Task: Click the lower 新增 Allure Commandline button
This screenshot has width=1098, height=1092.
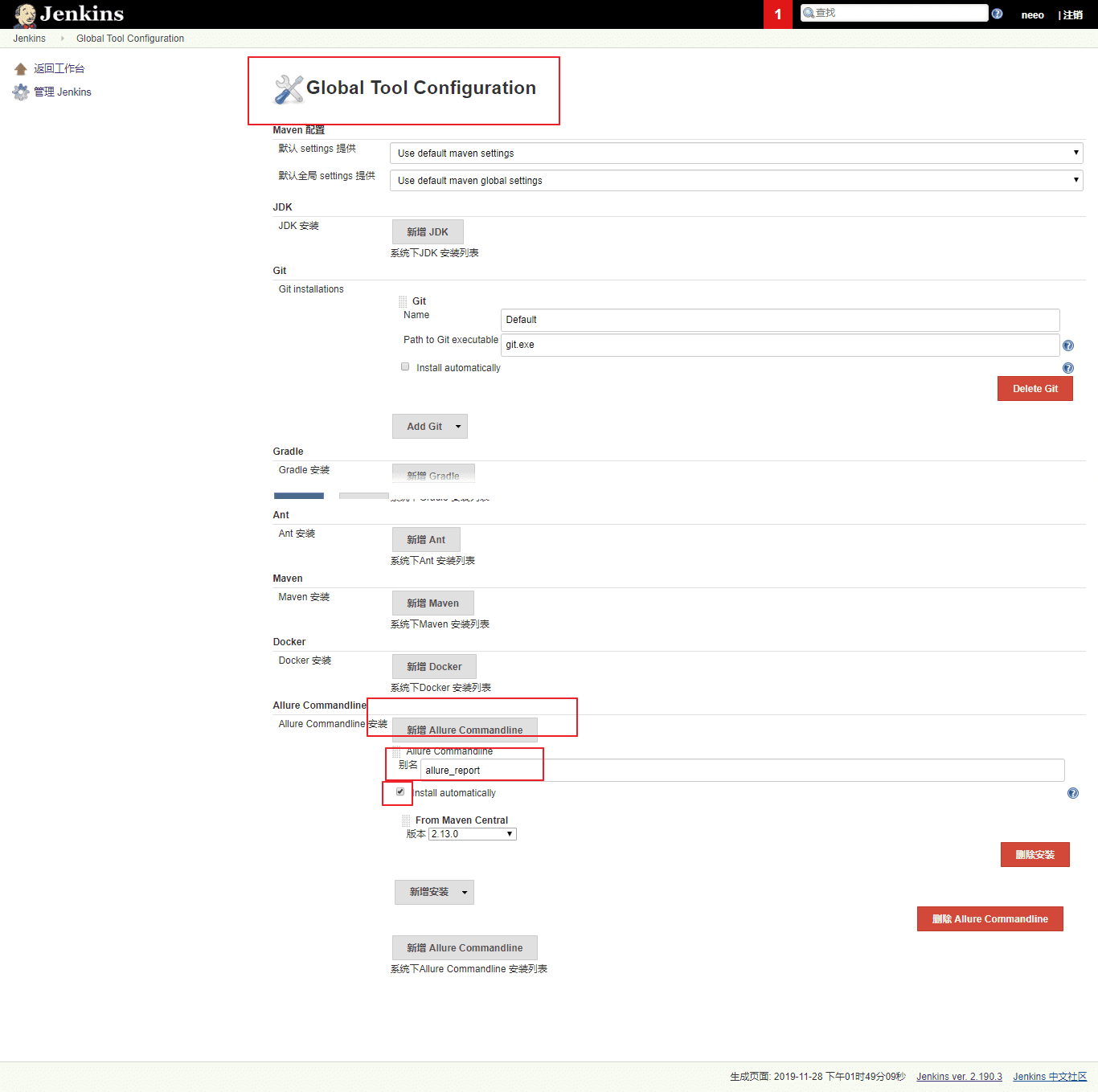Action: [465, 948]
